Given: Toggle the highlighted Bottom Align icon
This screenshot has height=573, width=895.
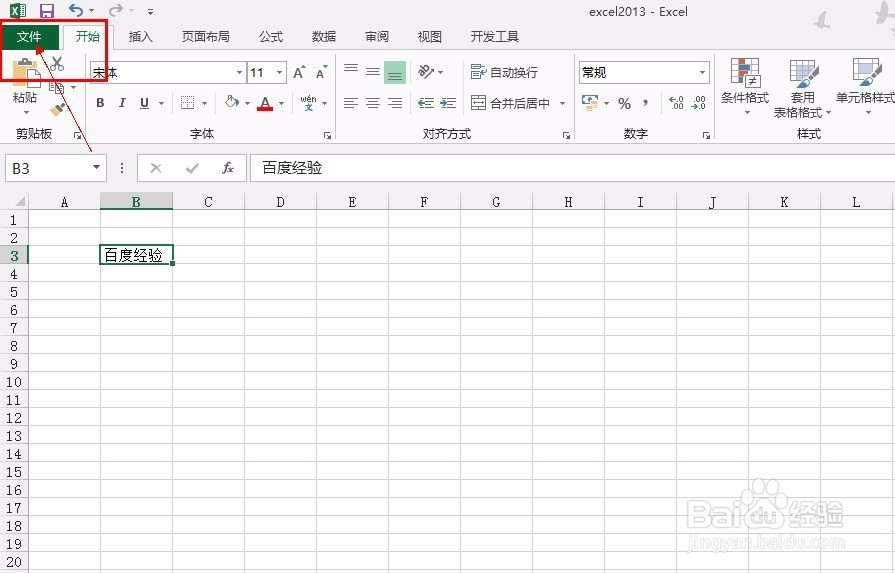Looking at the screenshot, I should 395,72.
